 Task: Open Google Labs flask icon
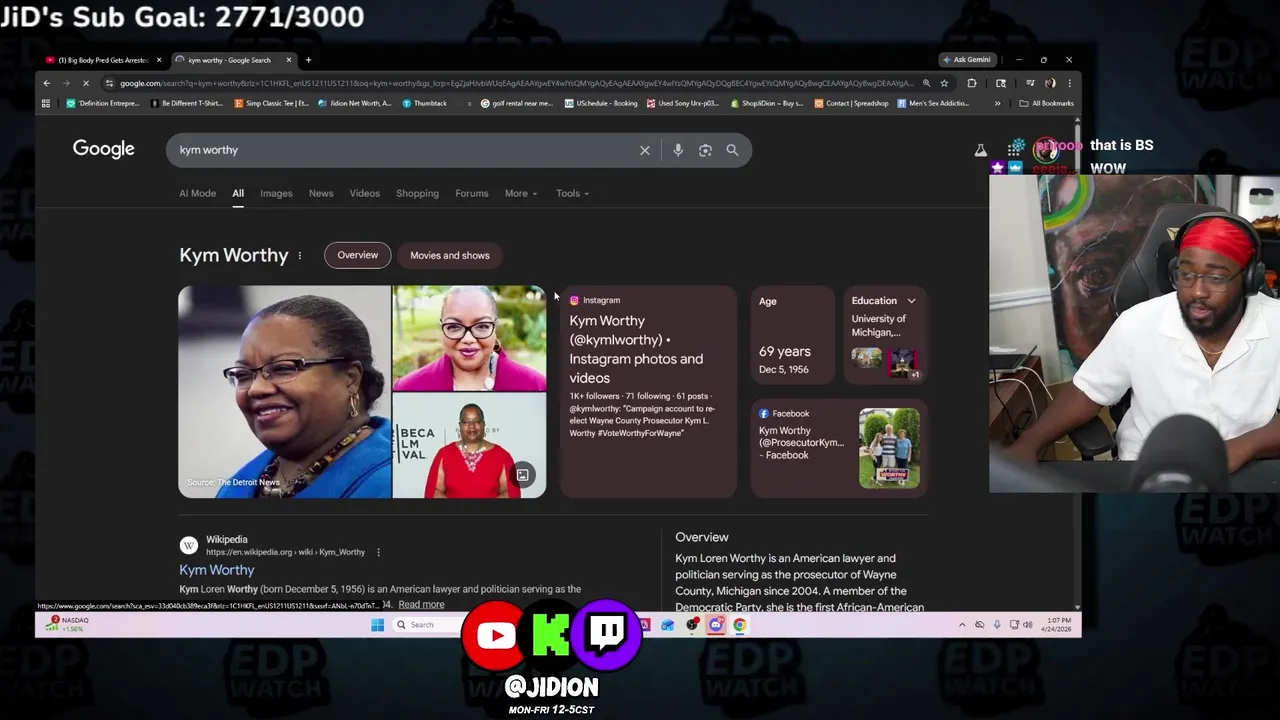tap(980, 150)
